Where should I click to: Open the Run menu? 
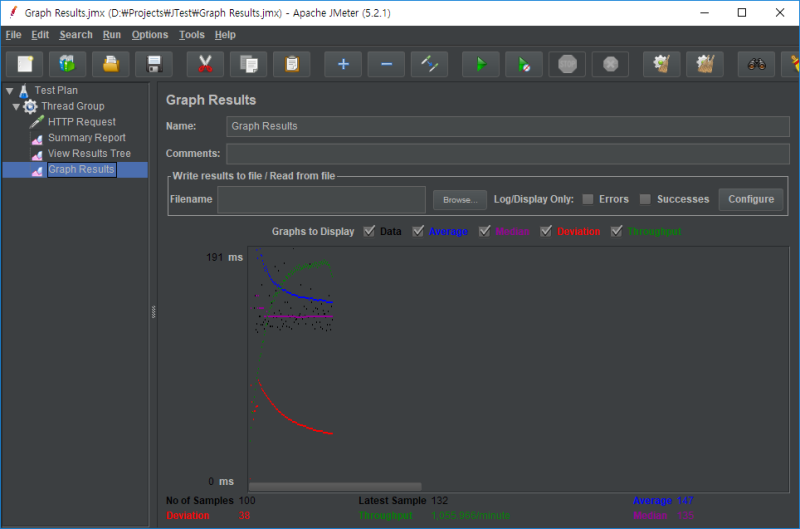pos(112,35)
